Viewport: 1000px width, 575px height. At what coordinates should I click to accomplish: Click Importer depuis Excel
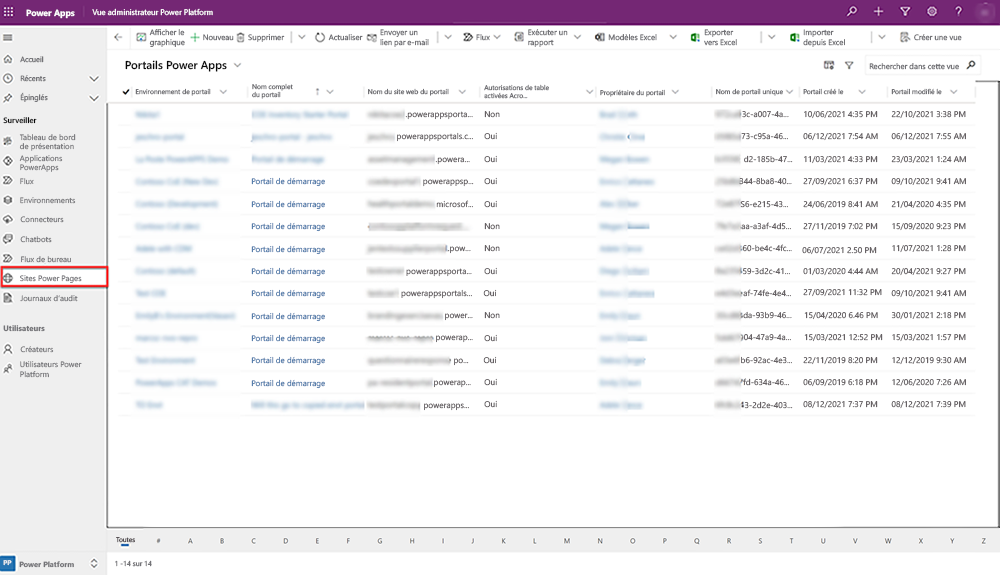click(817, 37)
